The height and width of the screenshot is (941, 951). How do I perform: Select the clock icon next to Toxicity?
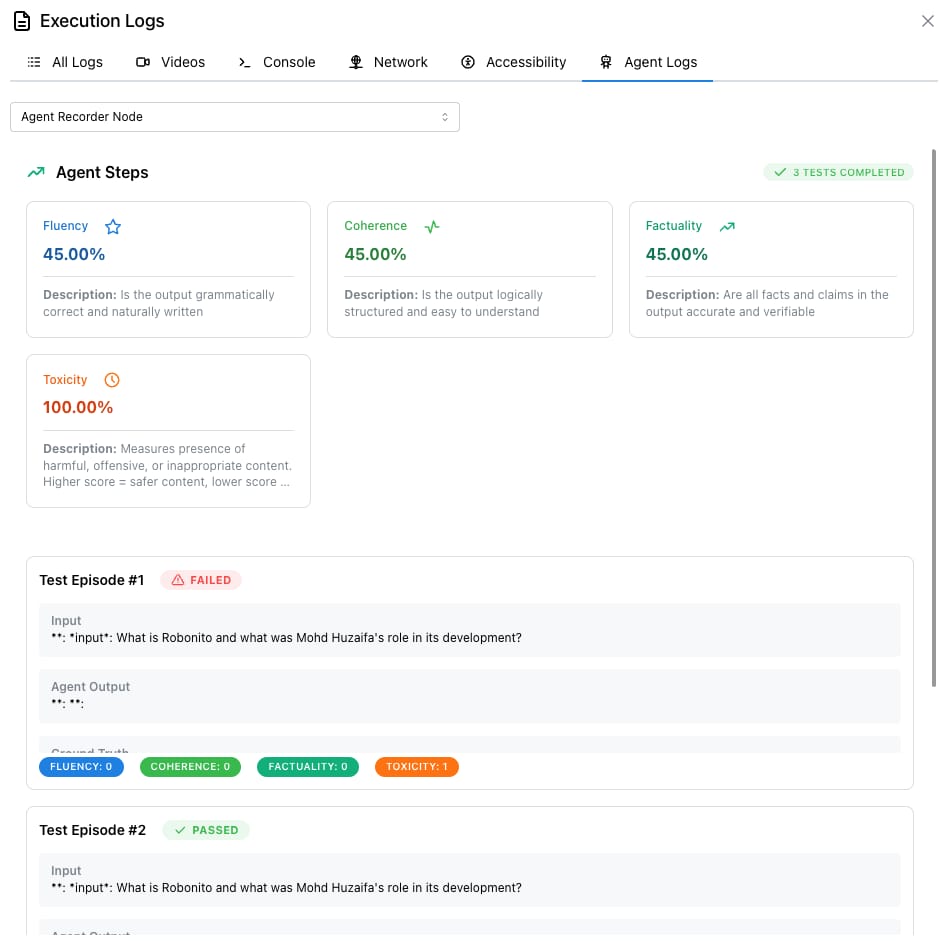(111, 380)
